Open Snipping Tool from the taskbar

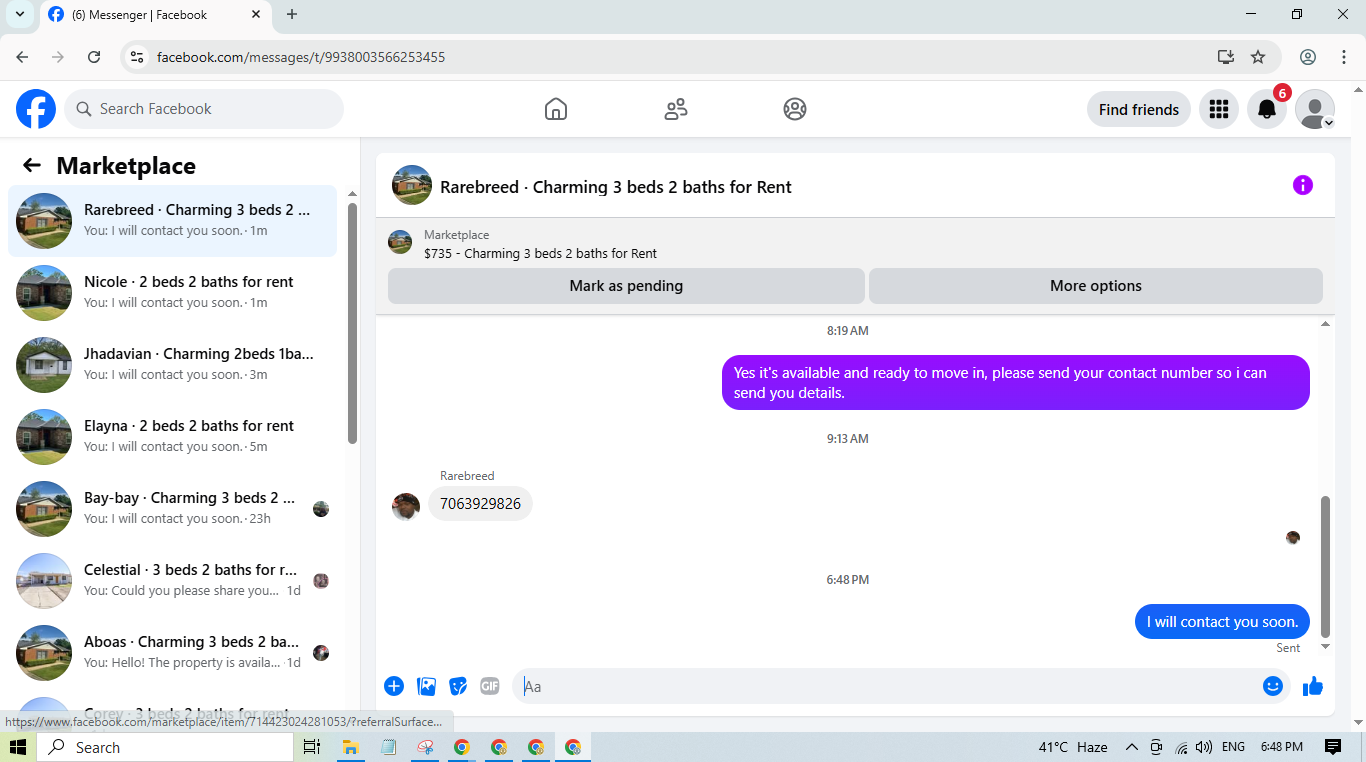point(425,747)
